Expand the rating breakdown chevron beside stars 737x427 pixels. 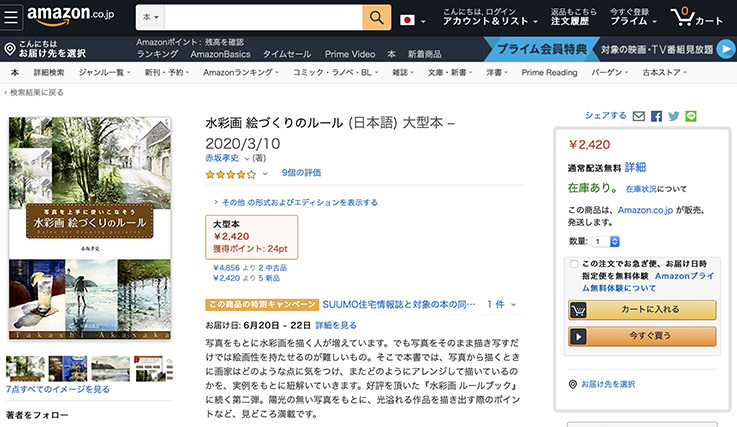(265, 174)
